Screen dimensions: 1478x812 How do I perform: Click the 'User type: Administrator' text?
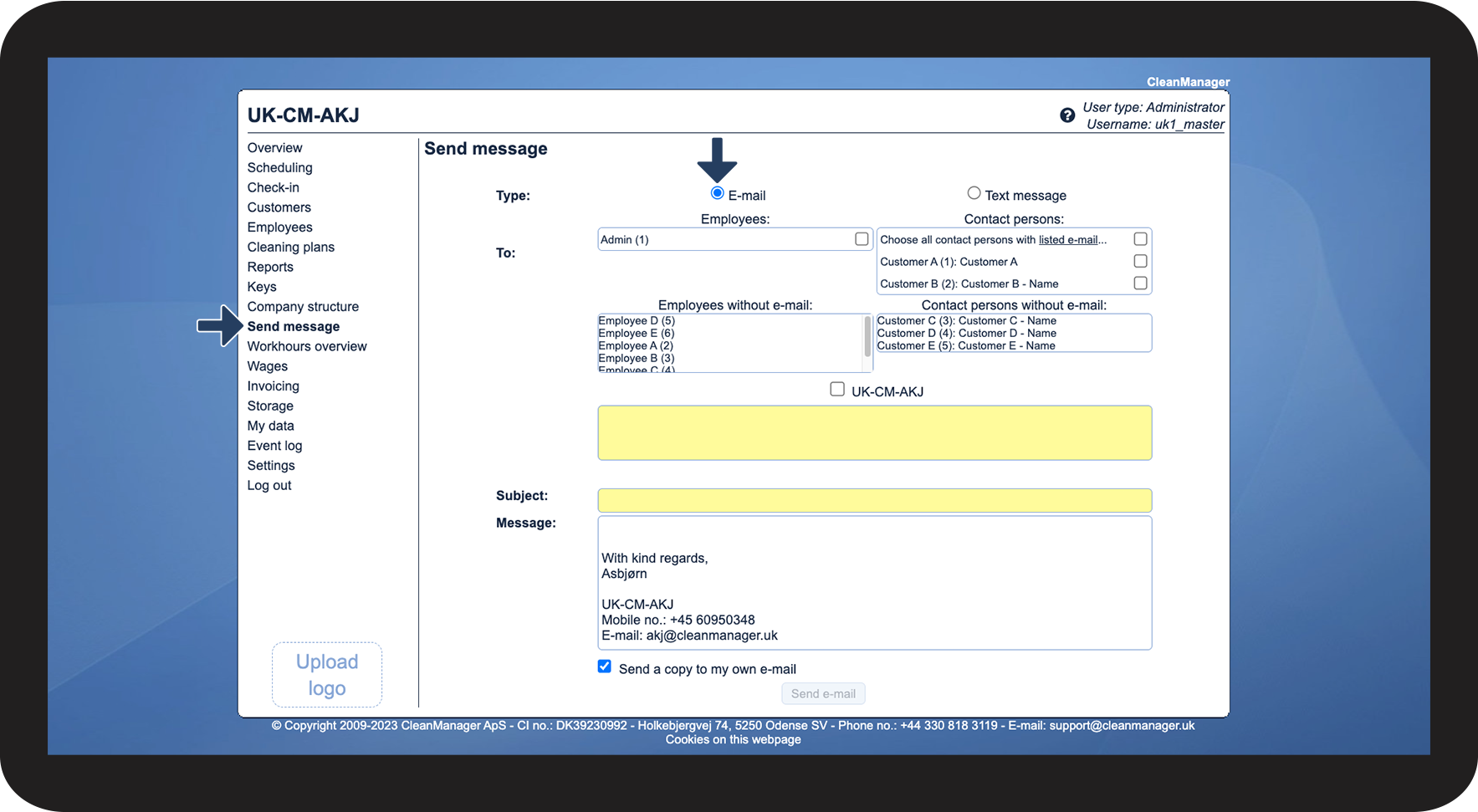[x=1153, y=108]
